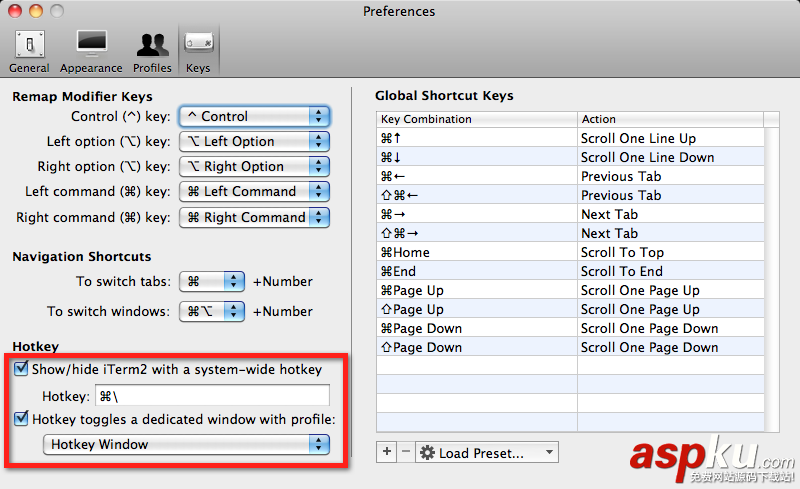Select the Scroll One Line Down row
The image size is (800, 489).
[570, 157]
